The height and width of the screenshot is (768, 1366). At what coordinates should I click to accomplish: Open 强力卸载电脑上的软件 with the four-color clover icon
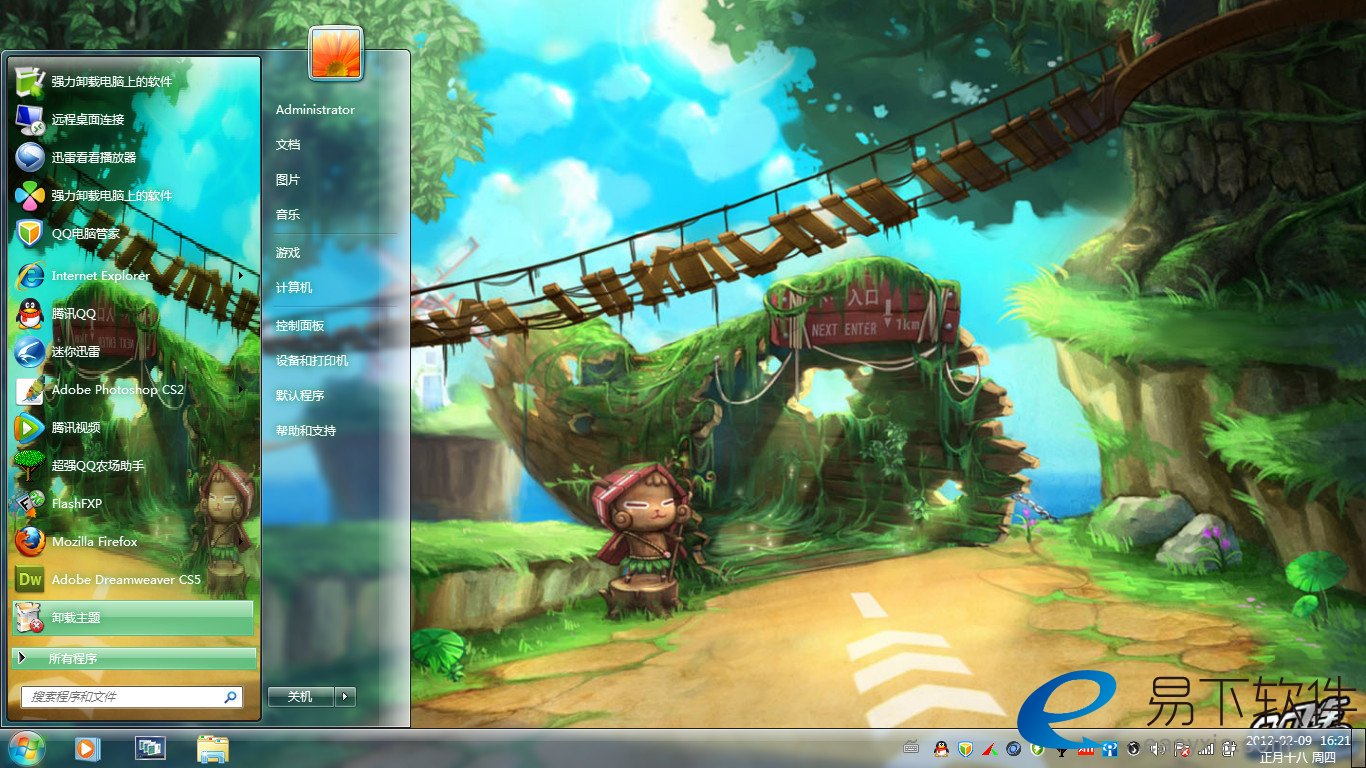pos(132,195)
